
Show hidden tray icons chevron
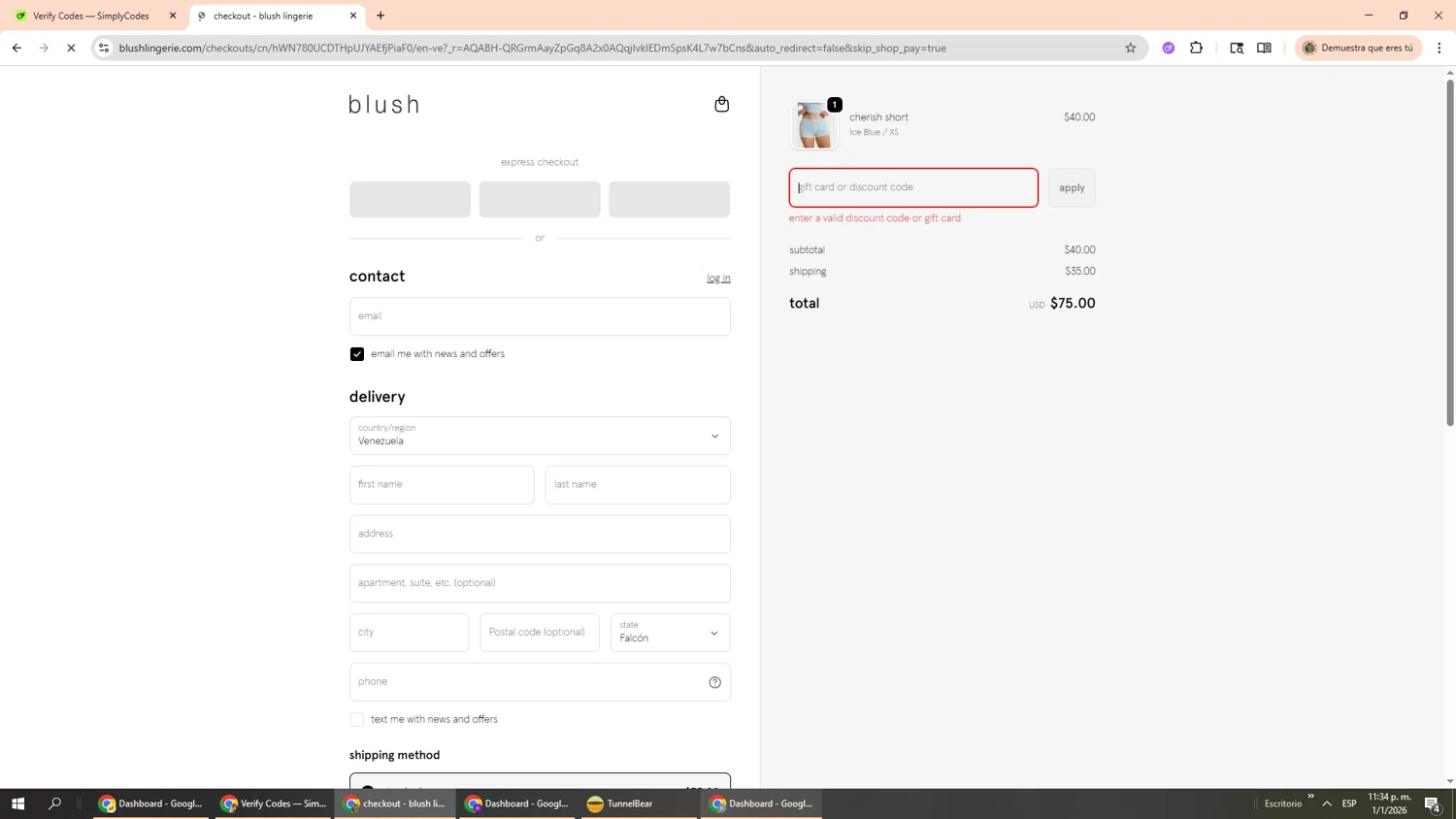tap(1327, 803)
